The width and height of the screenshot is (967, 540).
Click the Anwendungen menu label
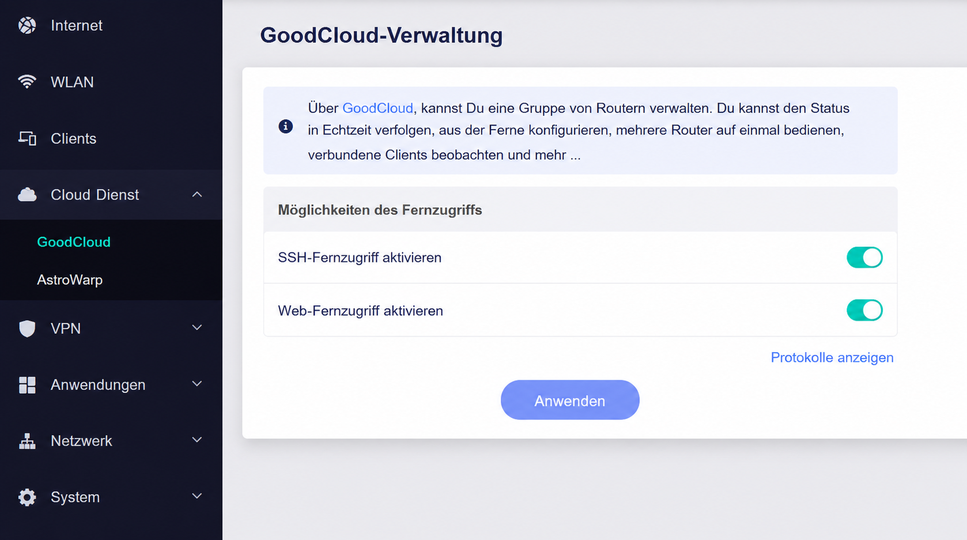[x=98, y=385]
